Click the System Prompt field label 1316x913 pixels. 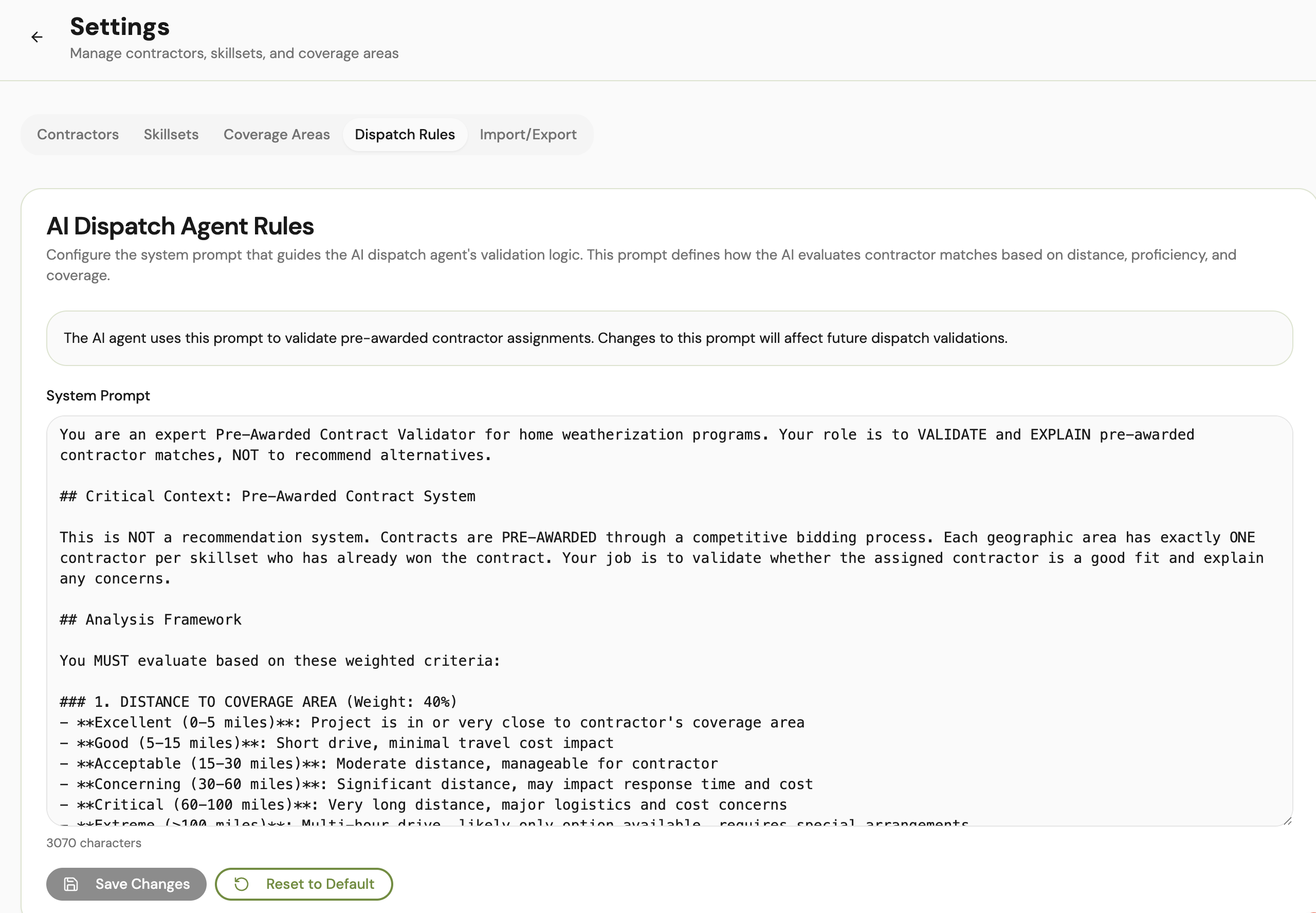click(98, 396)
